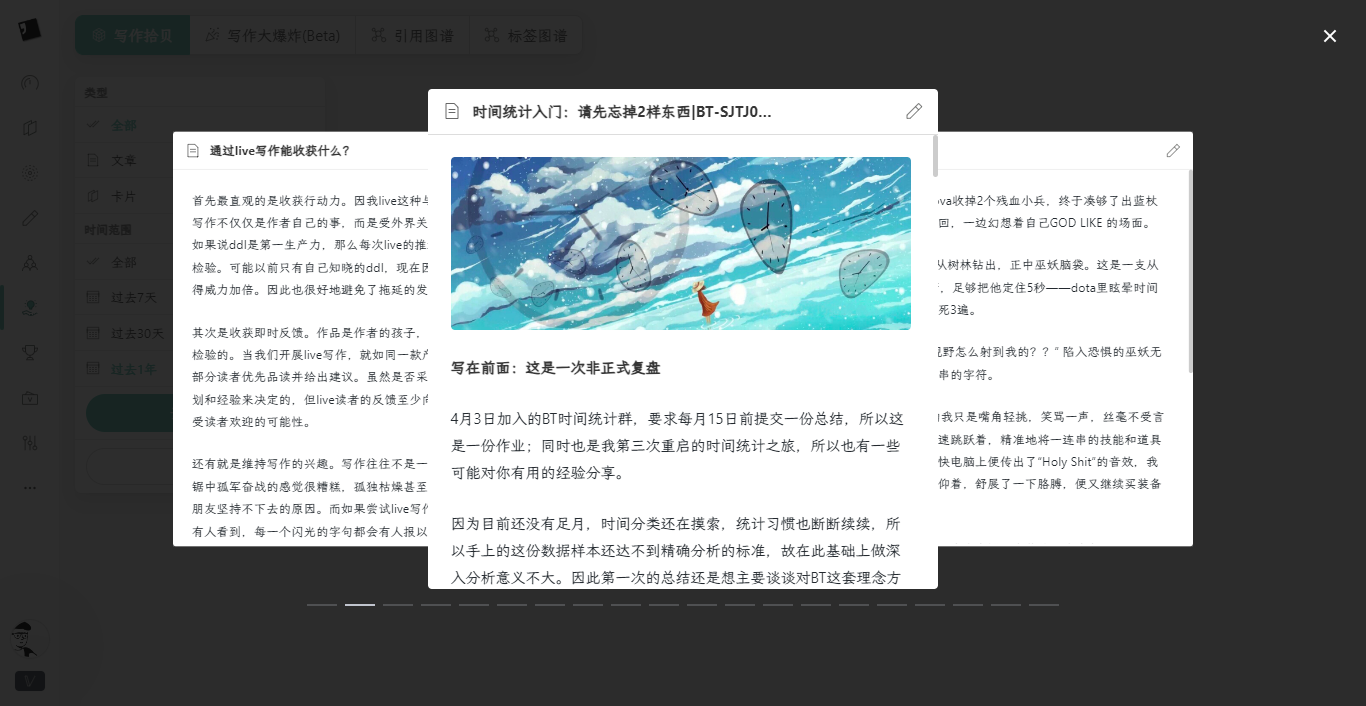Click the edit pencil on the 时间统计入门 card
The image size is (1366, 706).
(914, 111)
